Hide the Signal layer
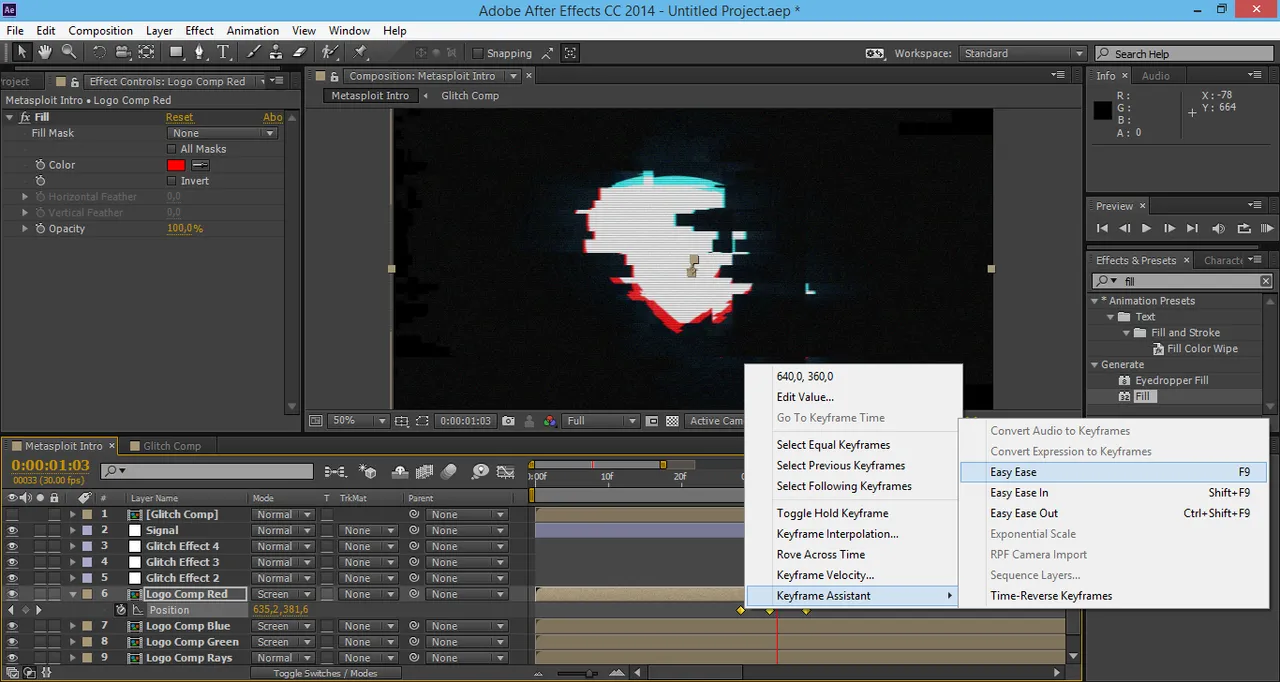This screenshot has width=1280, height=682. point(12,530)
